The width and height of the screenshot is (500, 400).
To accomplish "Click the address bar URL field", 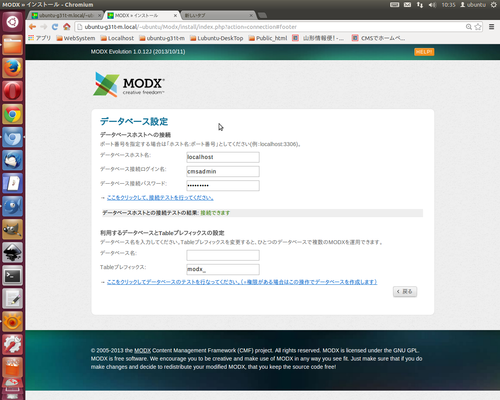I will coord(270,27).
